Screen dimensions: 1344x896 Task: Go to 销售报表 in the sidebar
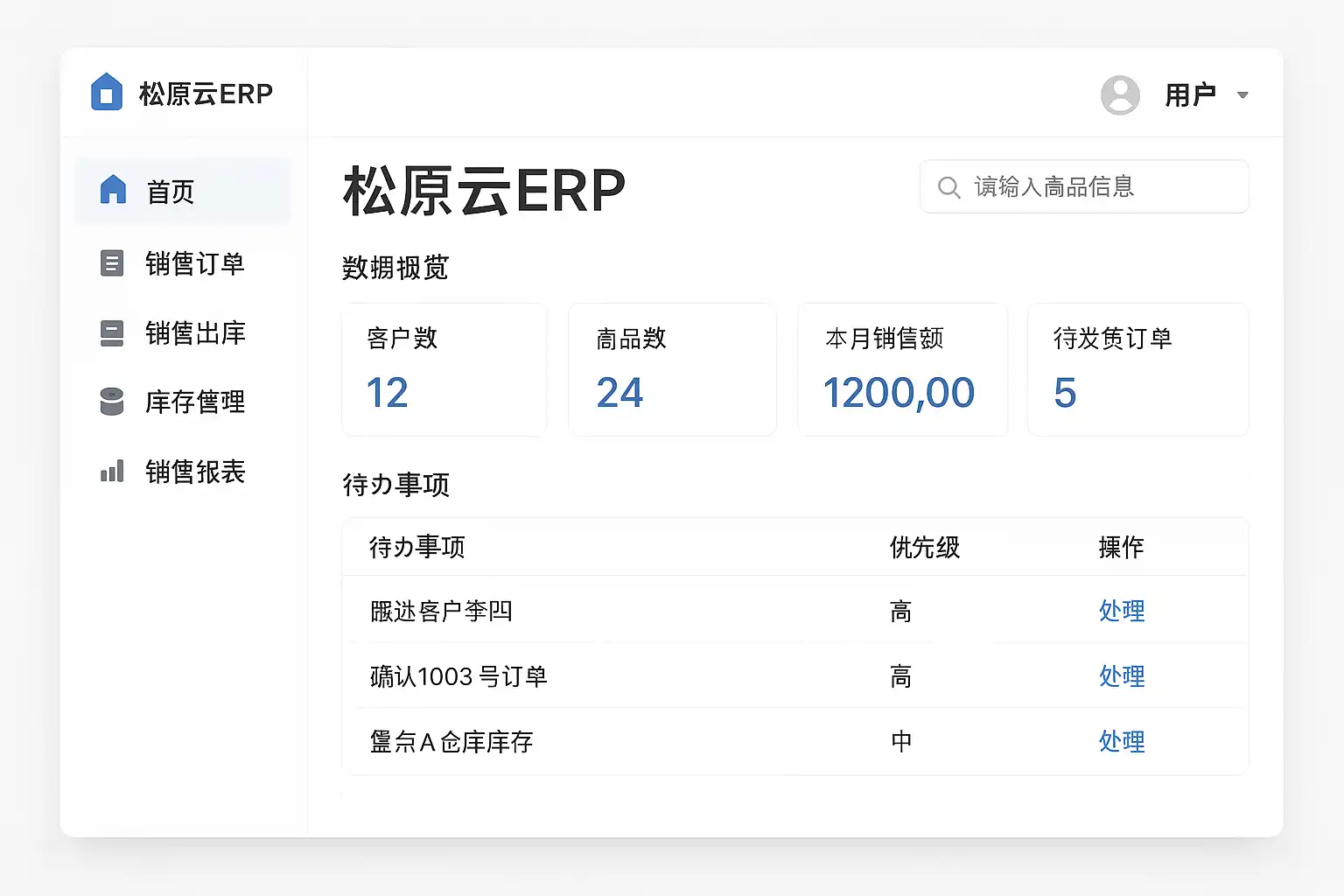194,472
